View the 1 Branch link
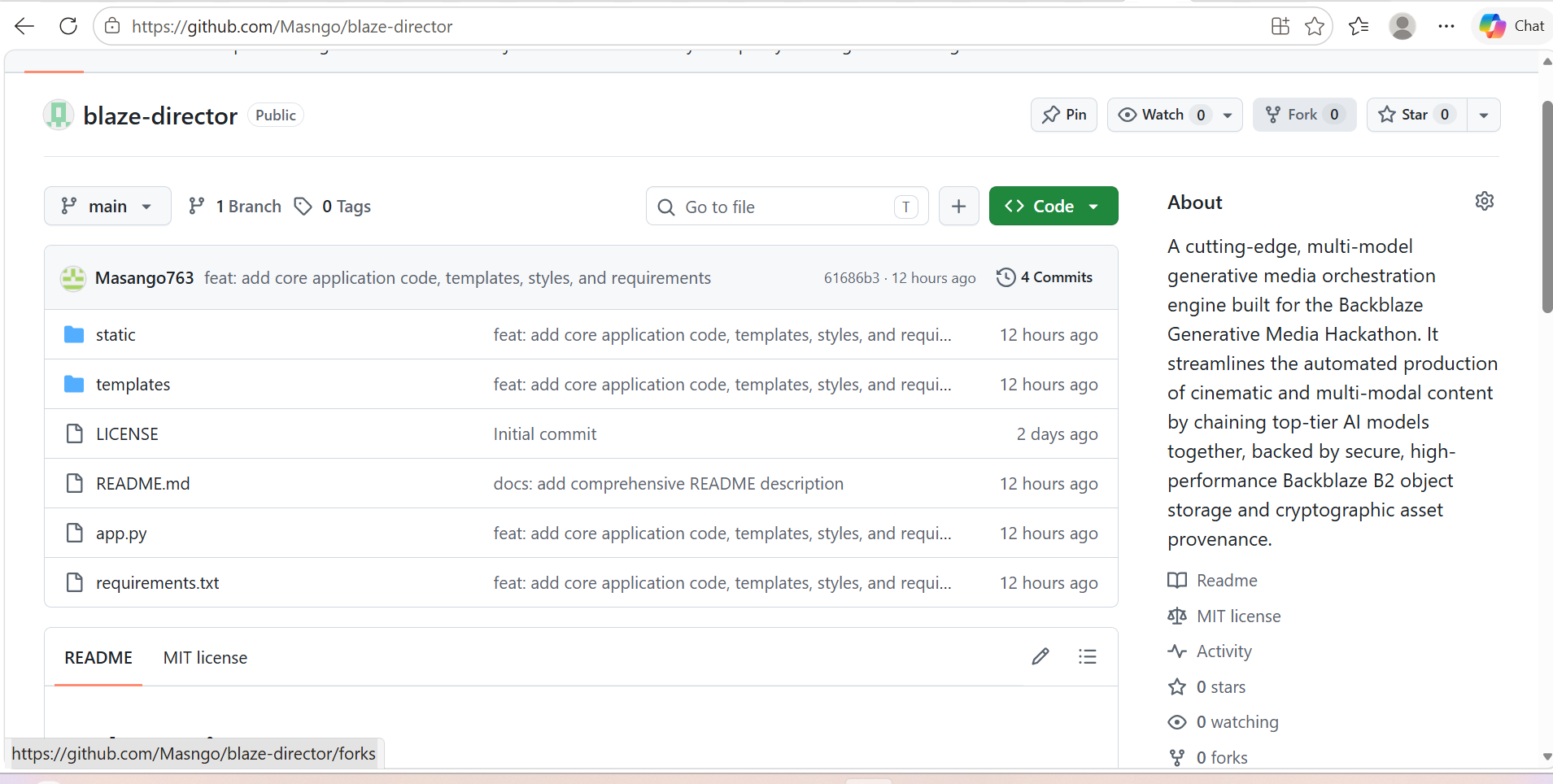Viewport: 1553px width, 784px height. (x=234, y=206)
